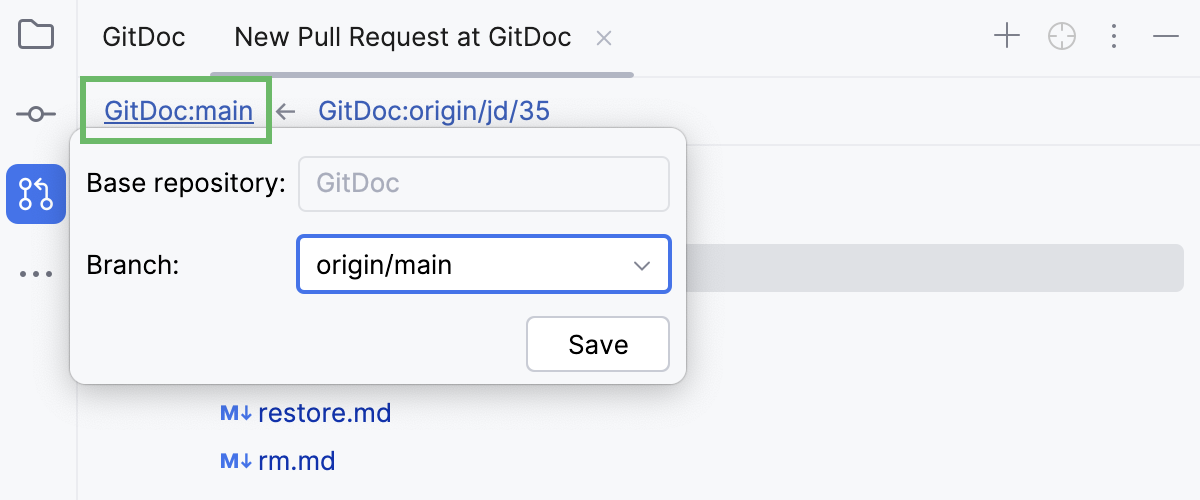1200x500 pixels.
Task: Click the plus icon in the header
Action: pos(1006,37)
